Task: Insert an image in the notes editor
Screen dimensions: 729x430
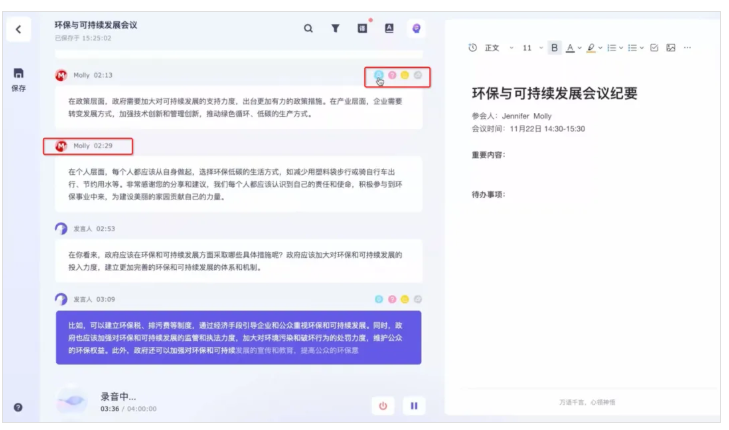Action: coord(670,47)
